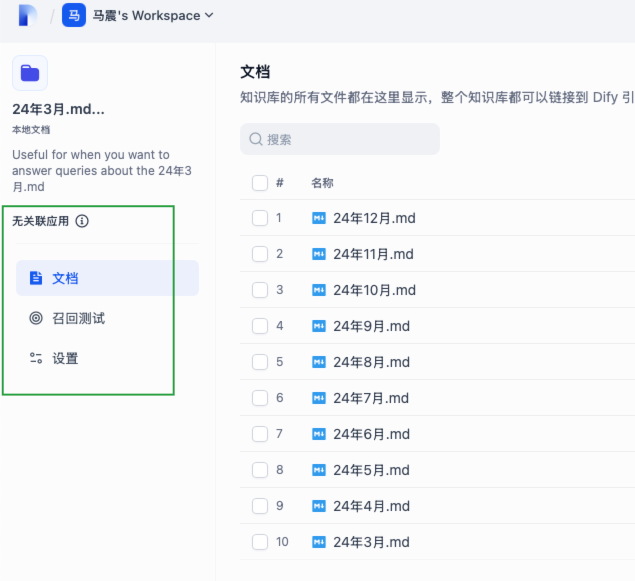Check the box for 24年11月.md
Viewport: 635px width, 581px height.
pos(260,254)
